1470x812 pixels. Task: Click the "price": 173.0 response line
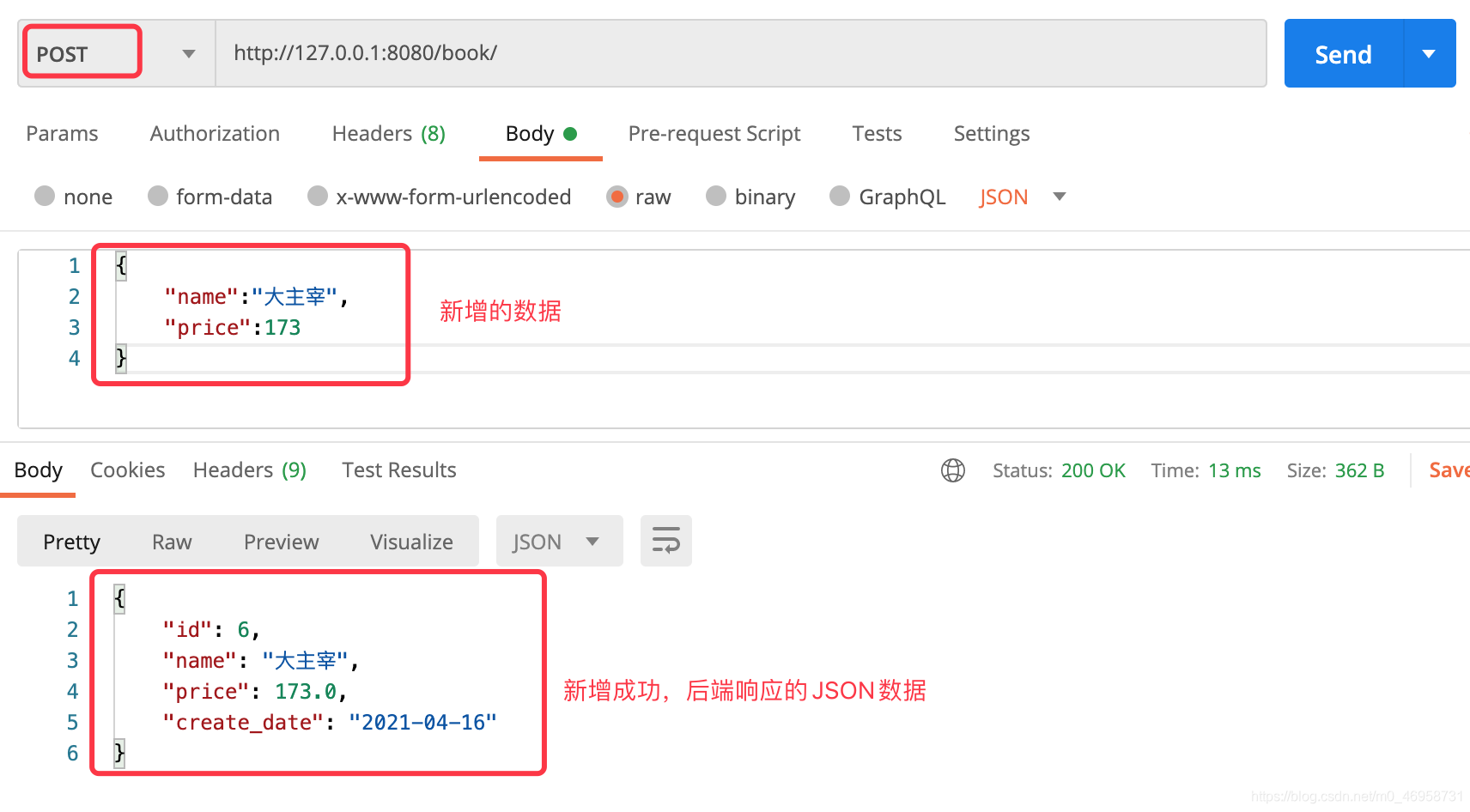click(255, 692)
